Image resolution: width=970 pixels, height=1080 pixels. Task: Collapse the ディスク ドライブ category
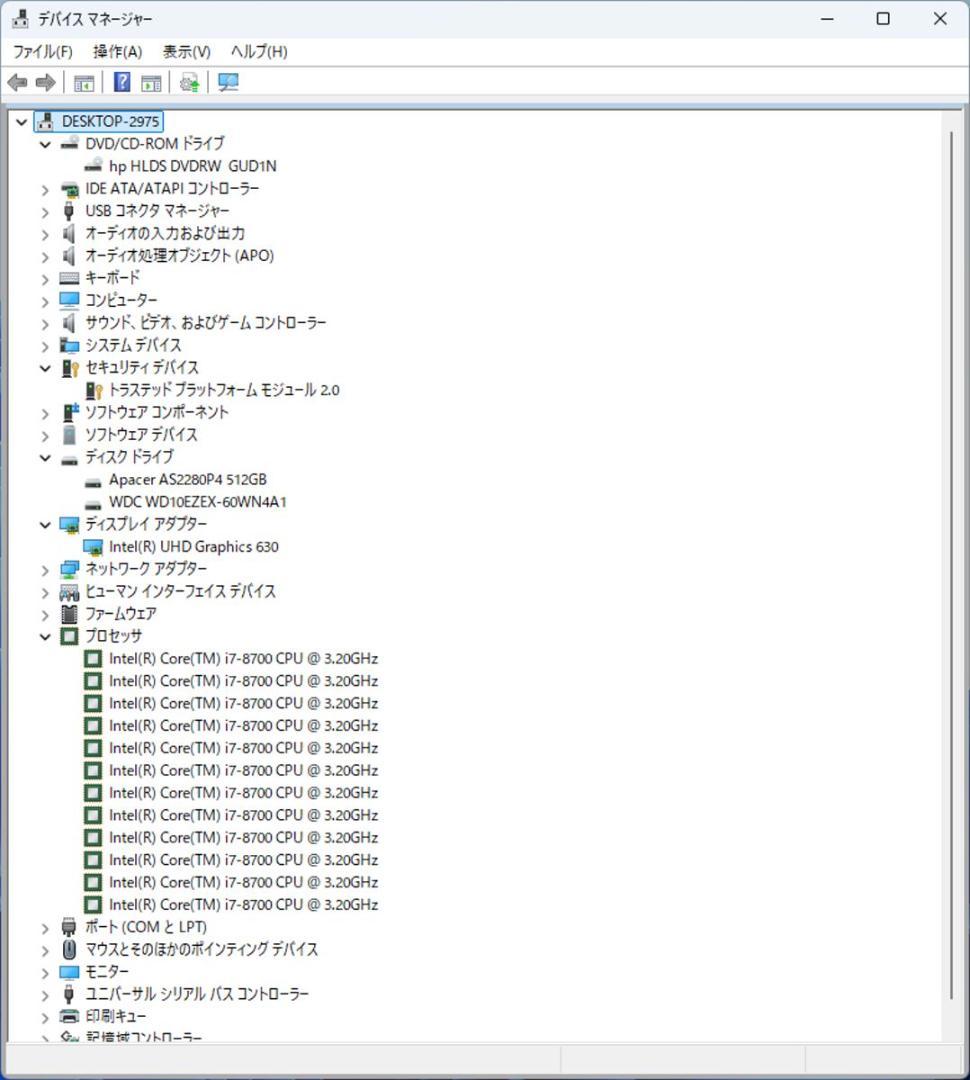(45, 457)
